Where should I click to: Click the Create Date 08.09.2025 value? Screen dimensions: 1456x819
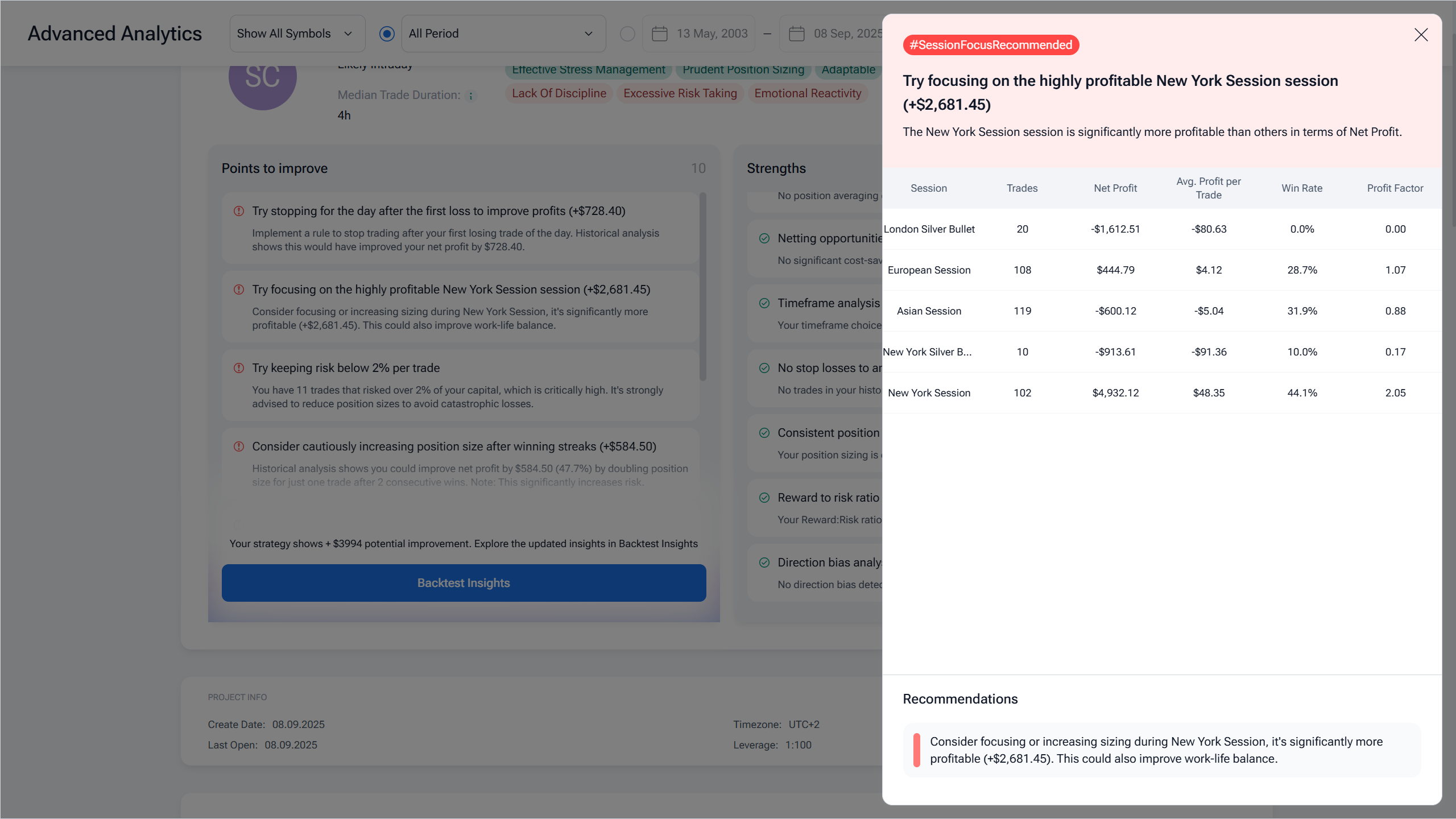[298, 725]
